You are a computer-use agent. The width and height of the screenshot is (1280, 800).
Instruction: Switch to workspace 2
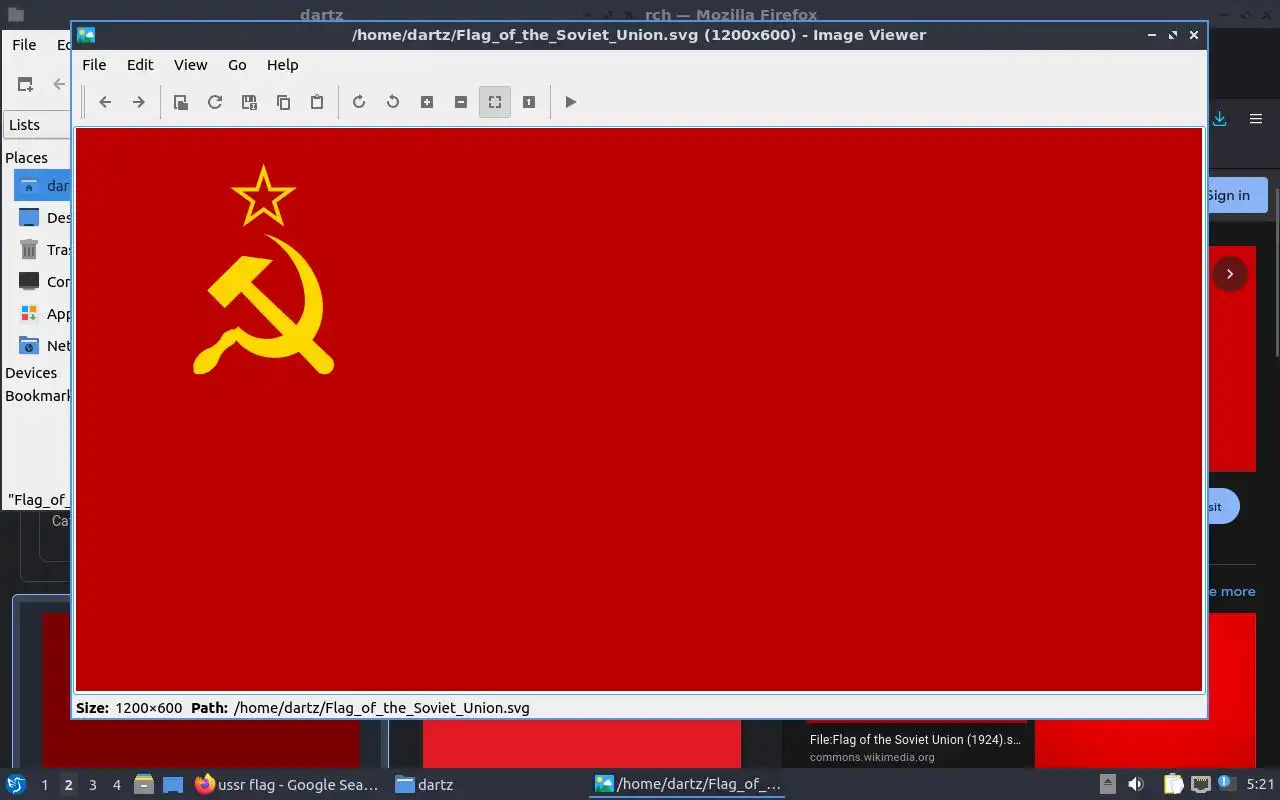[68, 785]
